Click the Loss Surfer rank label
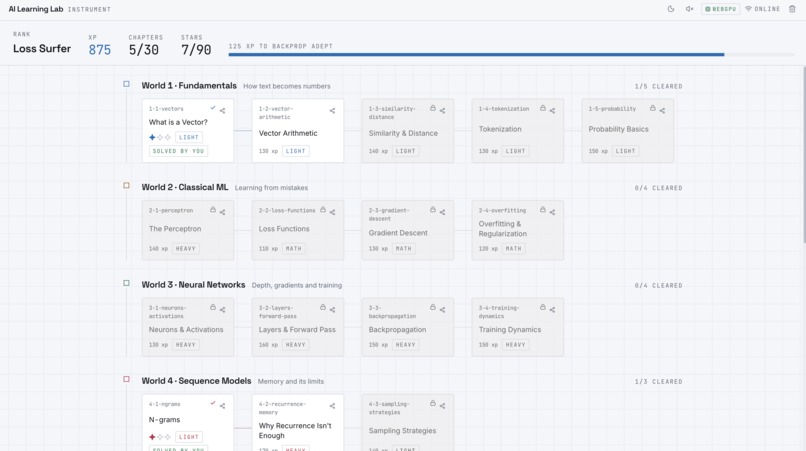 coord(42,48)
